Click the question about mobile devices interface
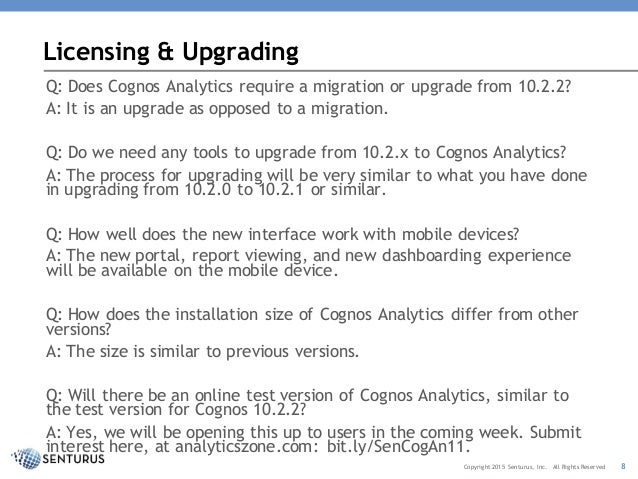 click(282, 234)
